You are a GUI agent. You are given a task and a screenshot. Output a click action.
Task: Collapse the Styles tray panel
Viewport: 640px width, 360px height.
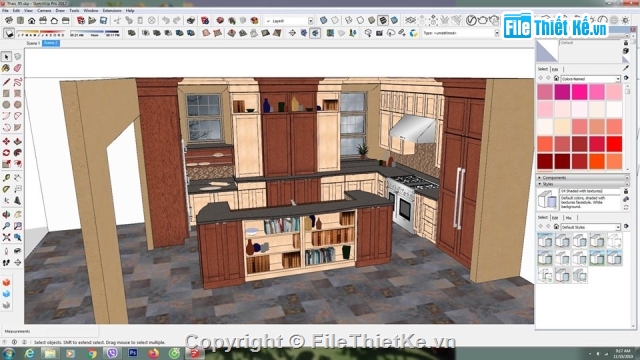click(x=582, y=184)
